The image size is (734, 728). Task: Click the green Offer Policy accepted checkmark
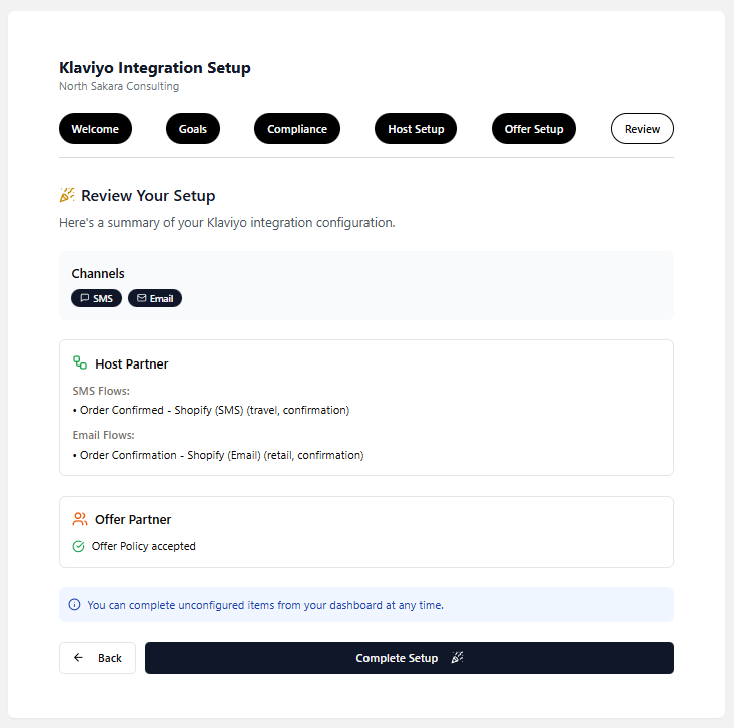pyautogui.click(x=79, y=547)
